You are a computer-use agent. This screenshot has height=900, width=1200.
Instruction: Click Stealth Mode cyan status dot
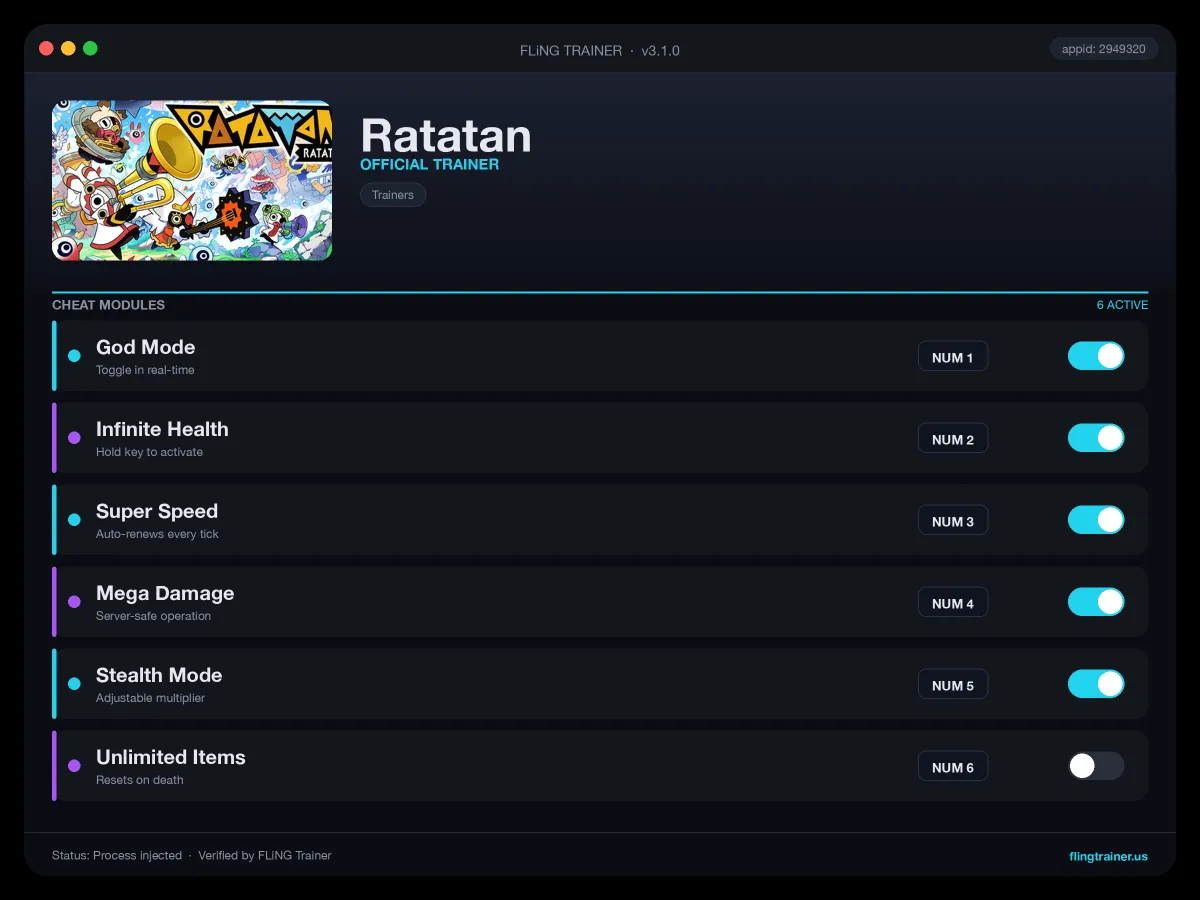[x=74, y=684]
